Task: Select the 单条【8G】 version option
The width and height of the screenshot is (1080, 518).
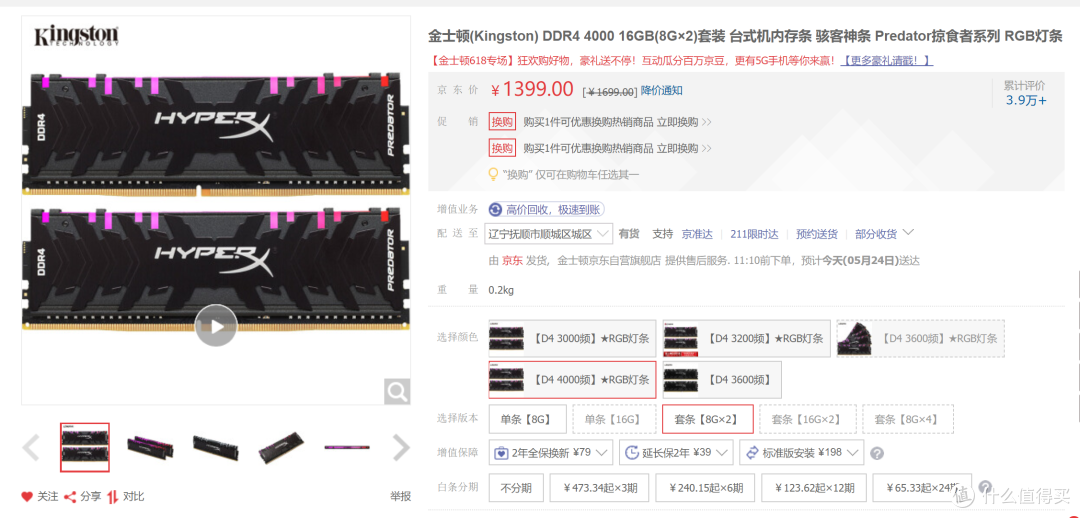Action: [528, 419]
